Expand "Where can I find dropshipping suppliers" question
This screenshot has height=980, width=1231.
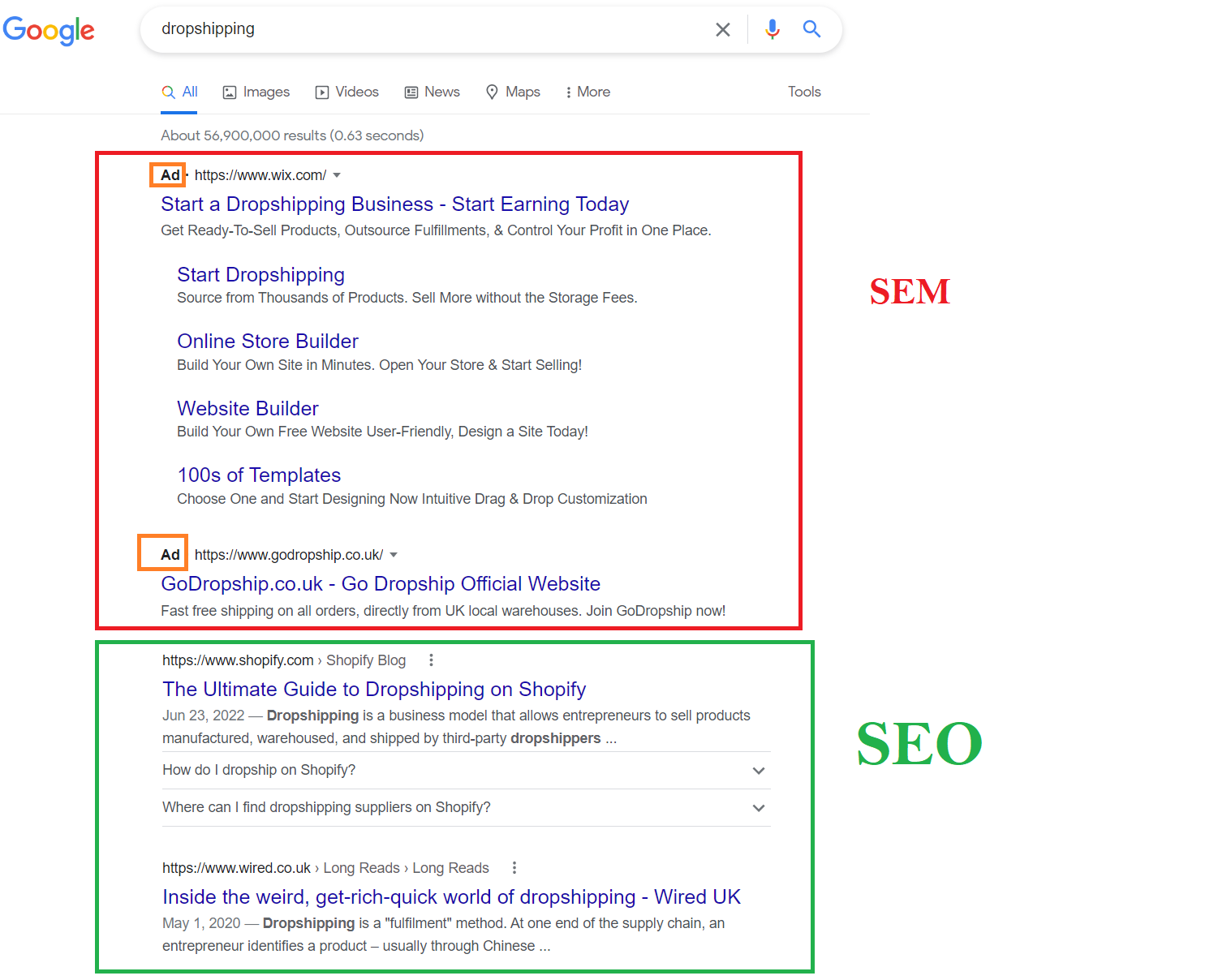point(467,808)
